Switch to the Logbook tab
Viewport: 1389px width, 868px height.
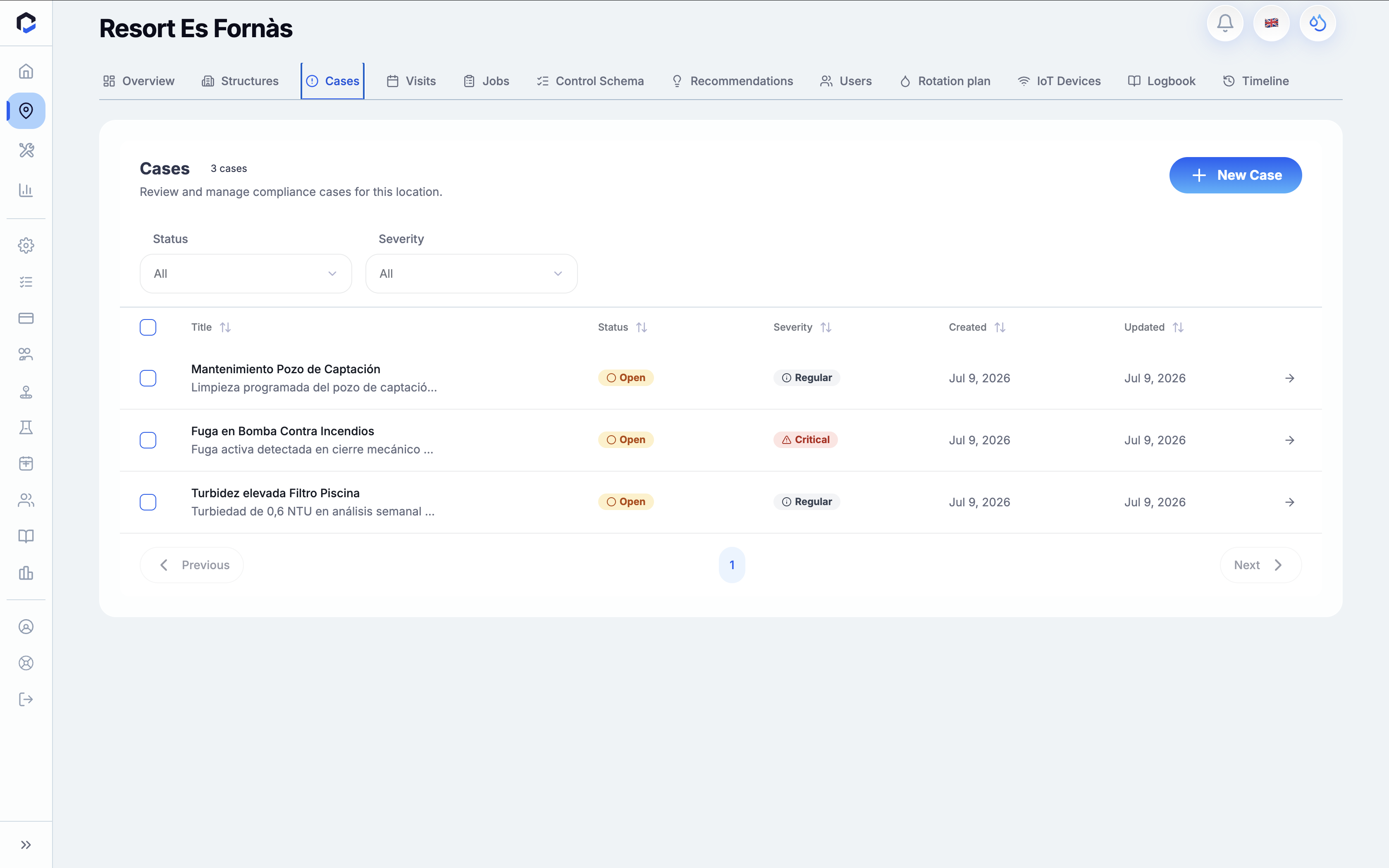(x=1162, y=81)
